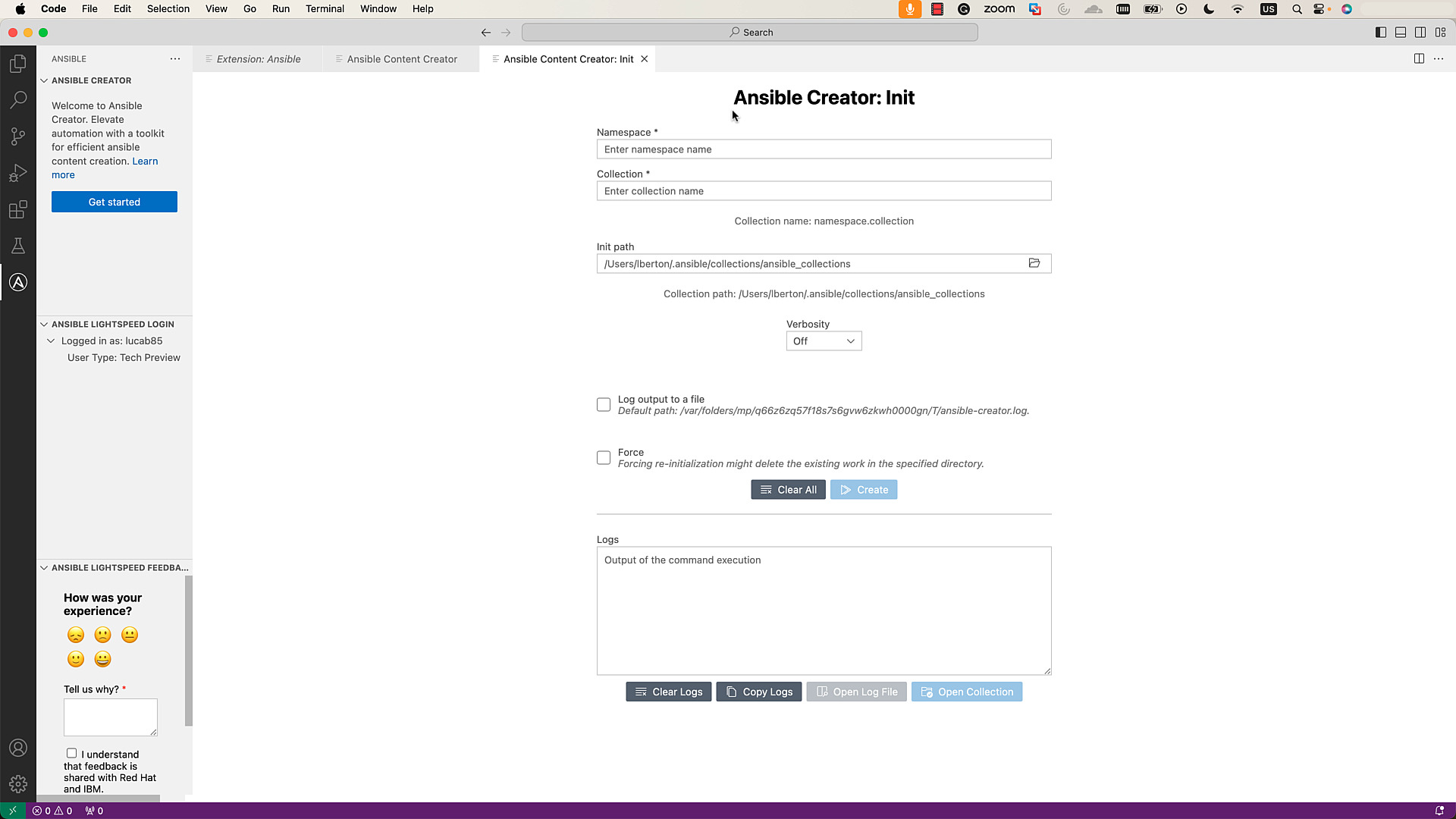Select the Search icon in the activity bar
Image resolution: width=1456 pixels, height=819 pixels.
18,99
